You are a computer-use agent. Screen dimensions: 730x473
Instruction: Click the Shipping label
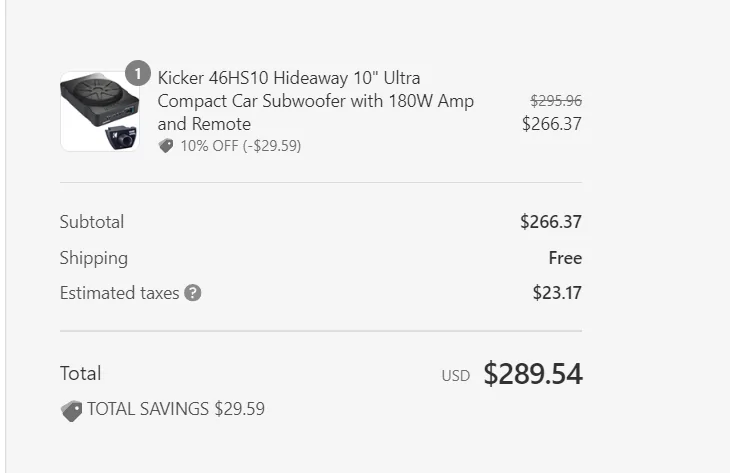tap(94, 258)
